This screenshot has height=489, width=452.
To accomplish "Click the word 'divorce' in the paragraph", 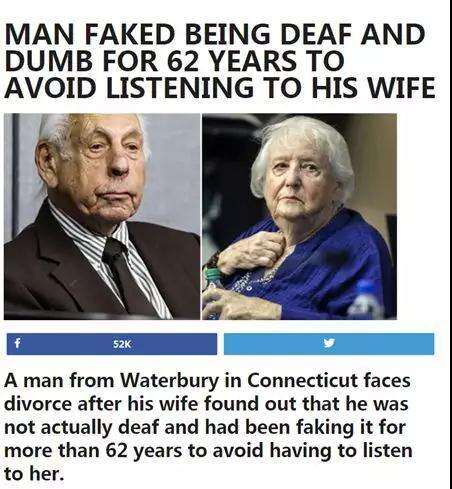I will point(38,404).
